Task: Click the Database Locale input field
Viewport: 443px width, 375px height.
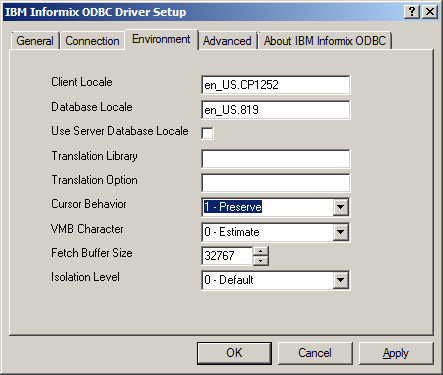Action: coord(276,110)
